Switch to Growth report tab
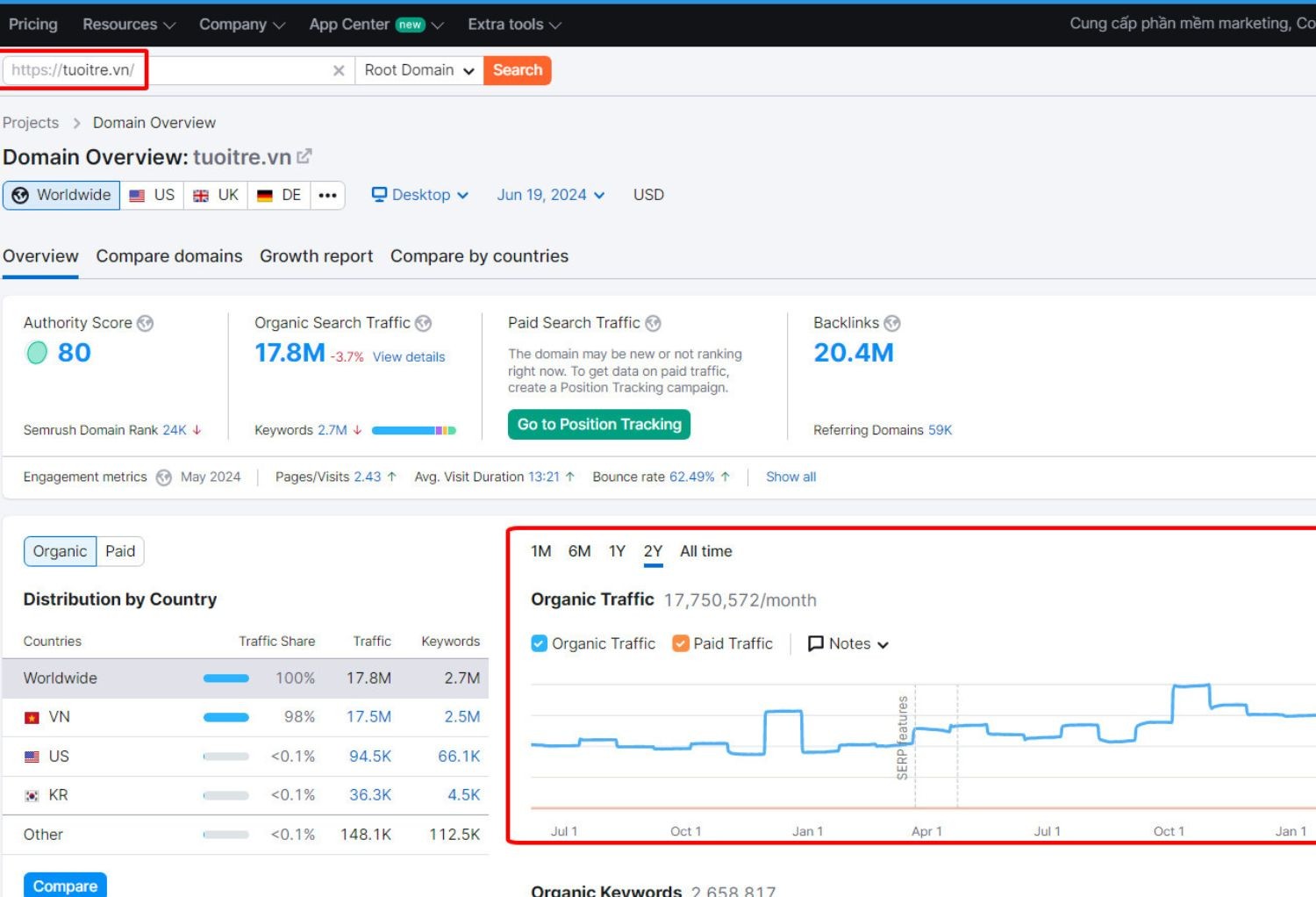Image resolution: width=1316 pixels, height=897 pixels. 316,256
